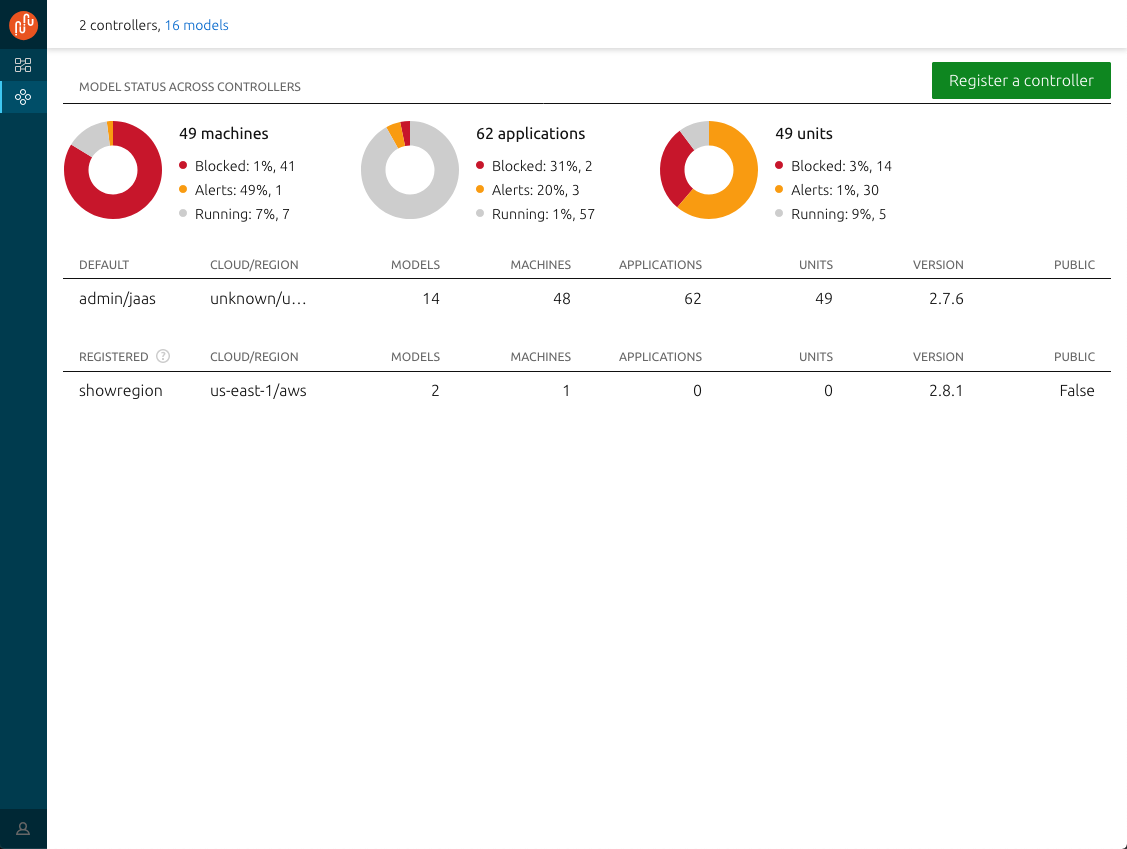Click the 49 machines donut chart
This screenshot has width=1127, height=849.
pos(113,170)
